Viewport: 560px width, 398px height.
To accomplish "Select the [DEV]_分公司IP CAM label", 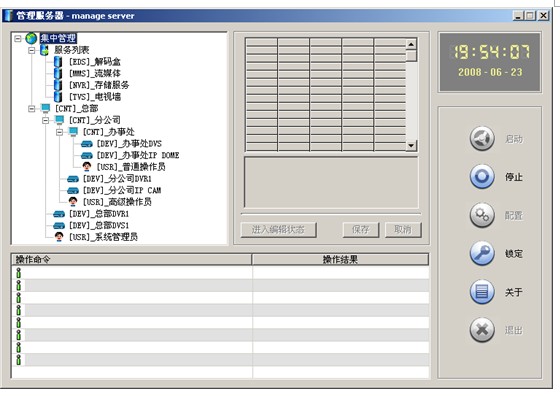I will pos(122,190).
